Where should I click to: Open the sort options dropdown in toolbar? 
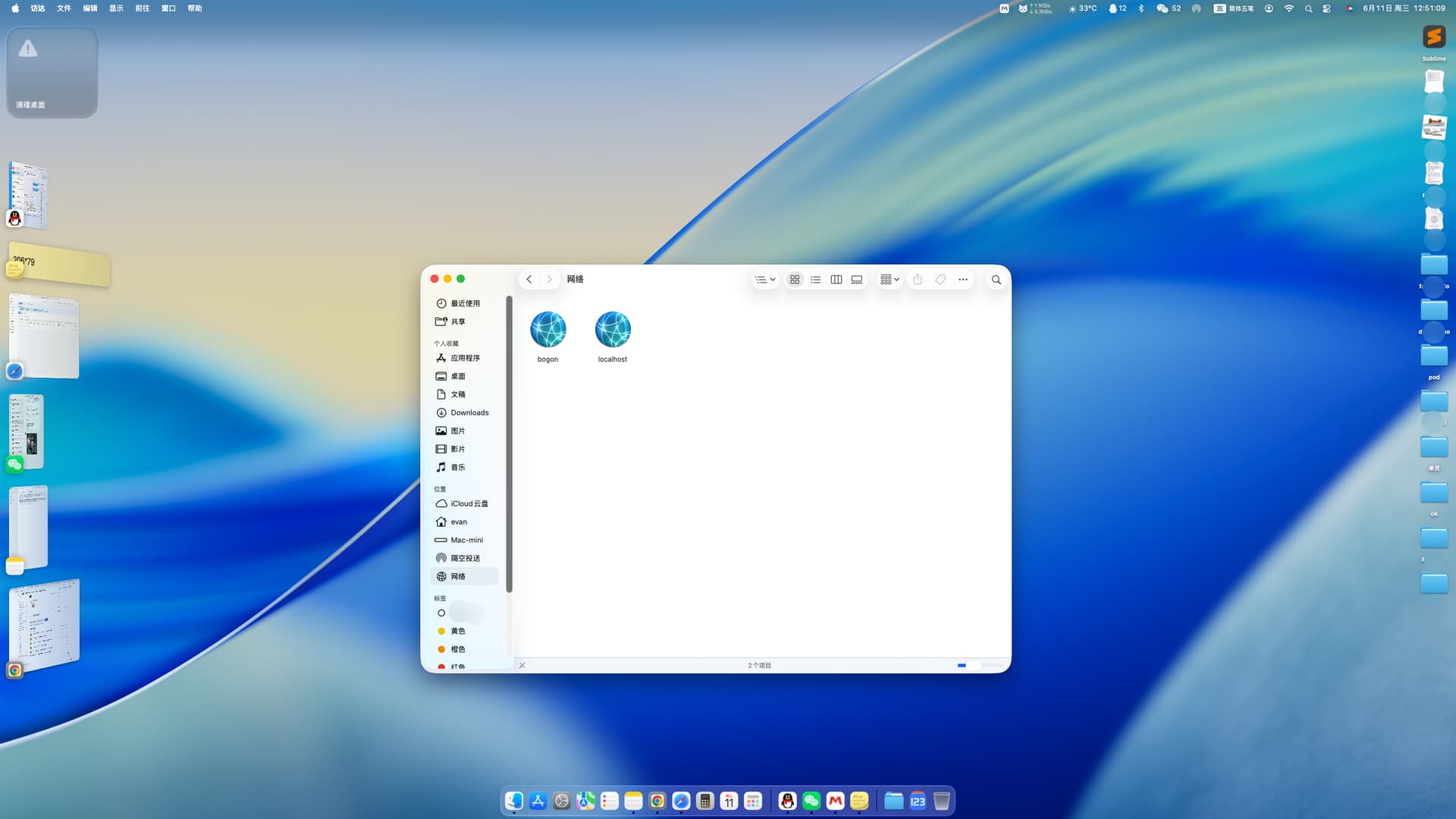764,280
